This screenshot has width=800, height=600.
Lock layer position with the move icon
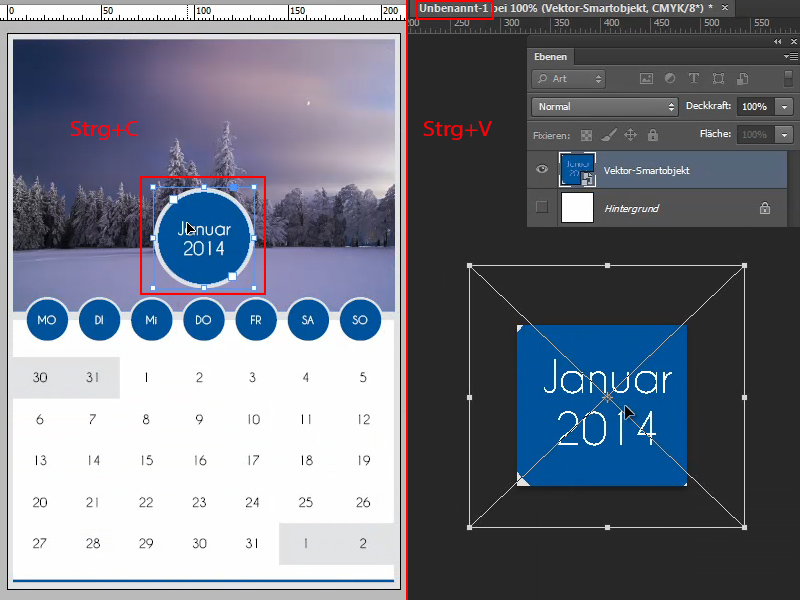pos(630,134)
